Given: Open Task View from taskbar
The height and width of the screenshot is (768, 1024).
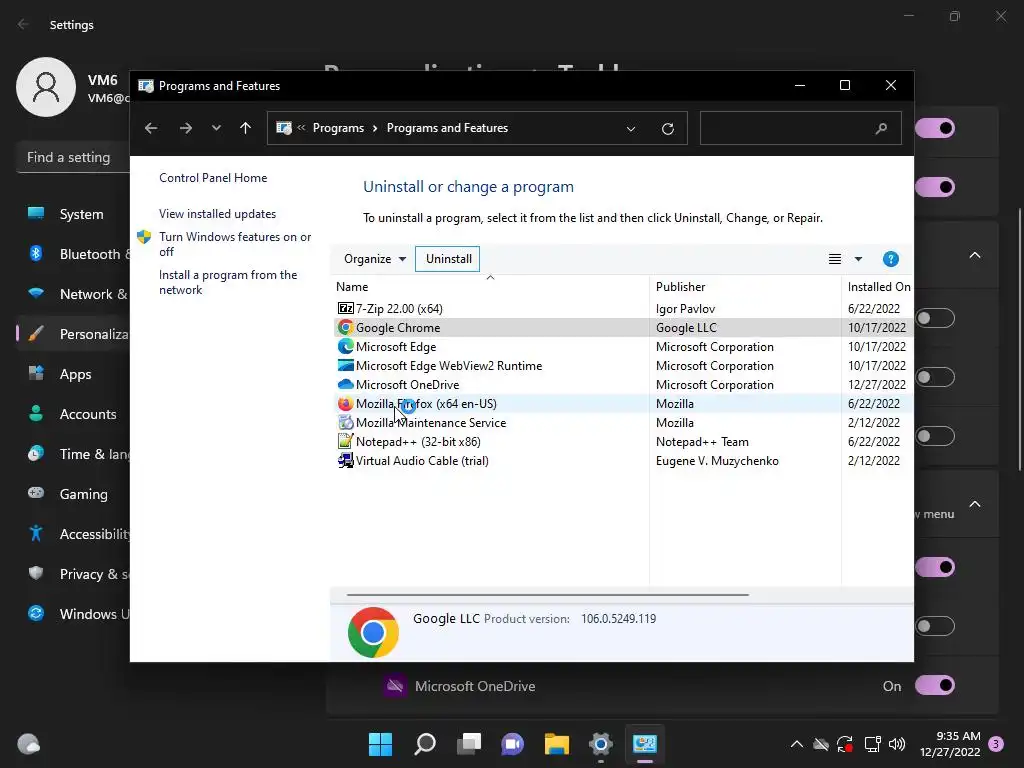Looking at the screenshot, I should click(469, 744).
